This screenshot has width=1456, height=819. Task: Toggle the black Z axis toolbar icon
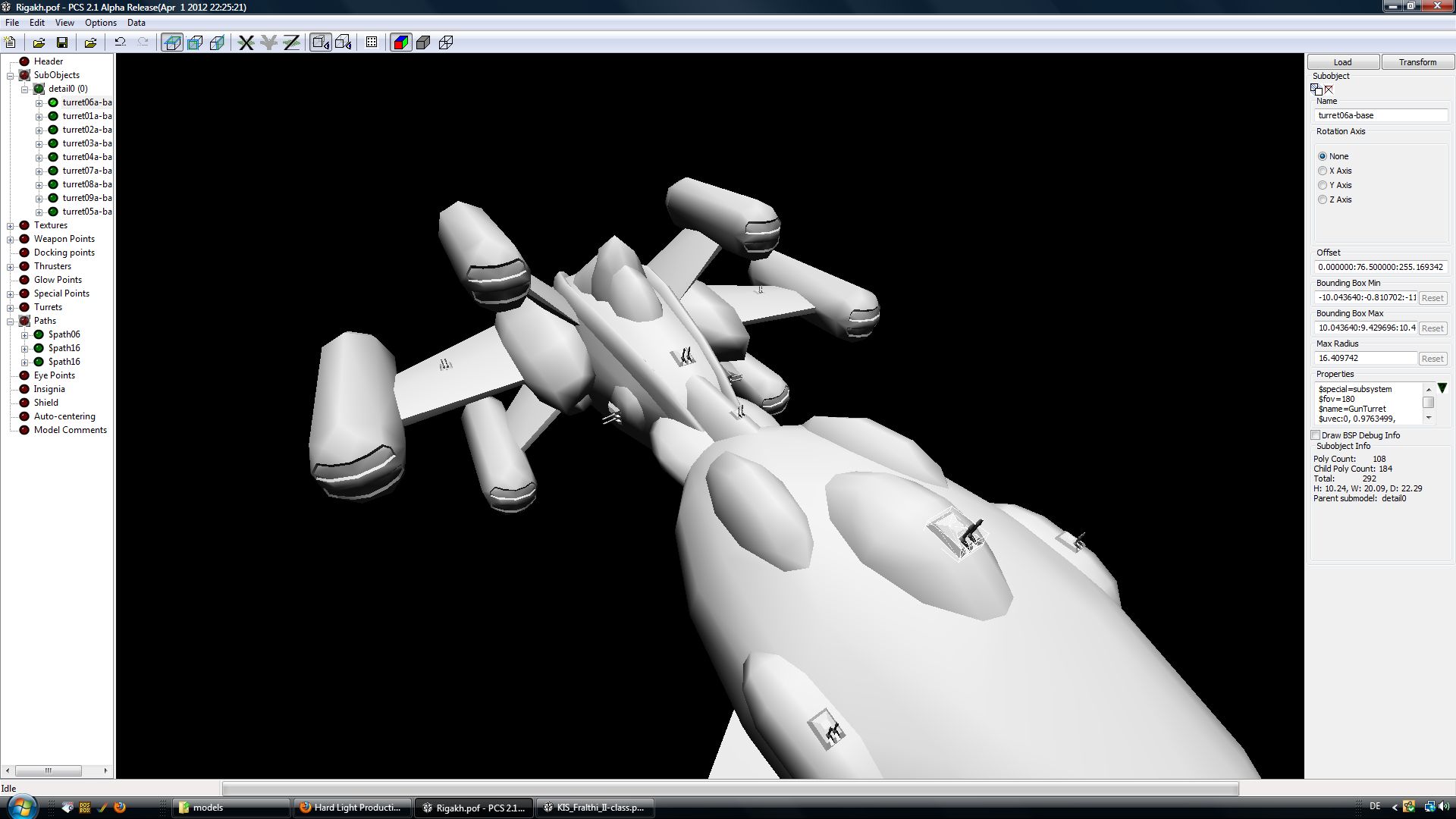click(291, 42)
